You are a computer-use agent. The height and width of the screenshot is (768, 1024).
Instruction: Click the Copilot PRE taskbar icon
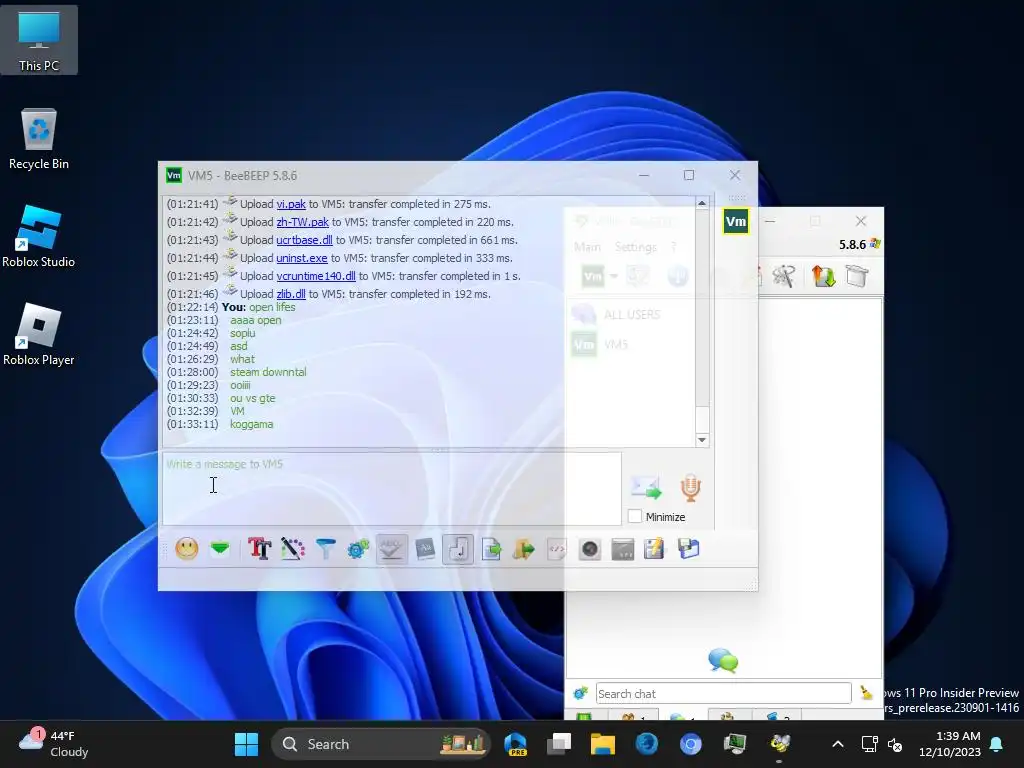(x=515, y=744)
